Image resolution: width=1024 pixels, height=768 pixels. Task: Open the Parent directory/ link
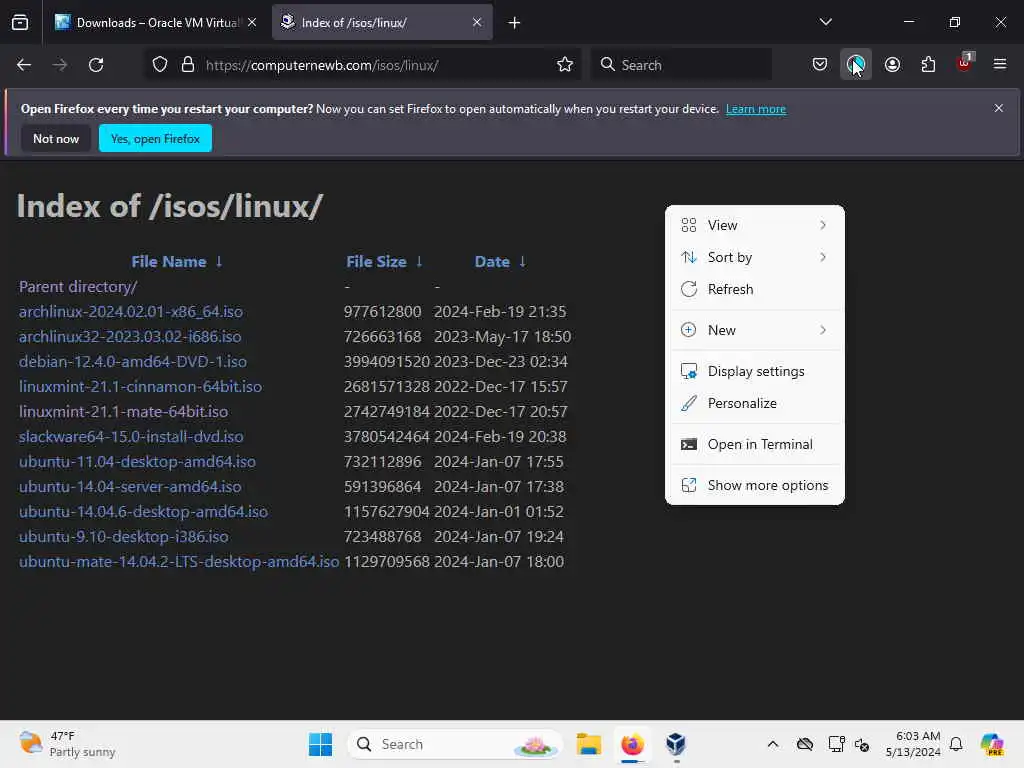coord(78,287)
